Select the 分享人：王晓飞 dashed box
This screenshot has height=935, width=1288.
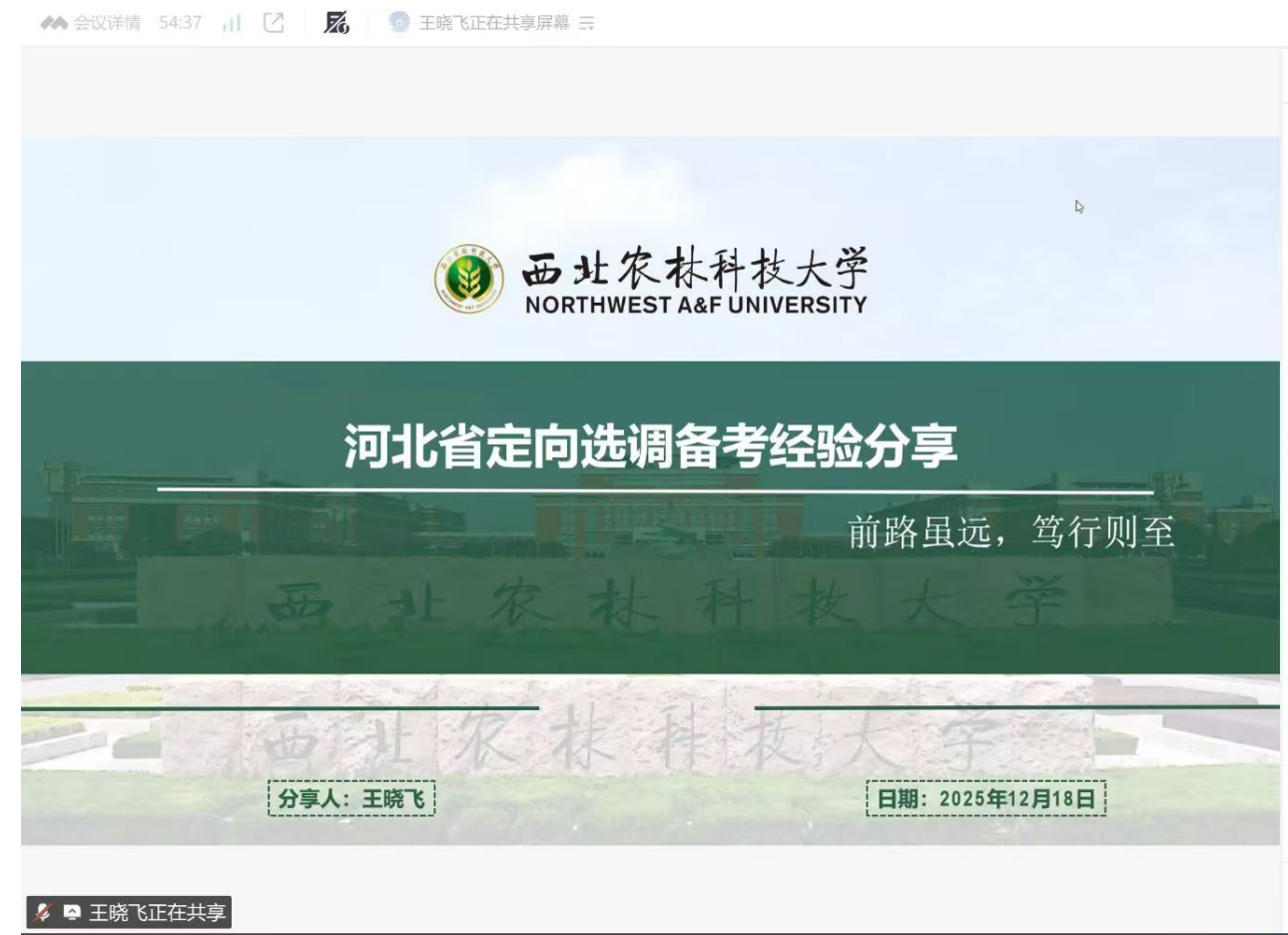(x=351, y=799)
